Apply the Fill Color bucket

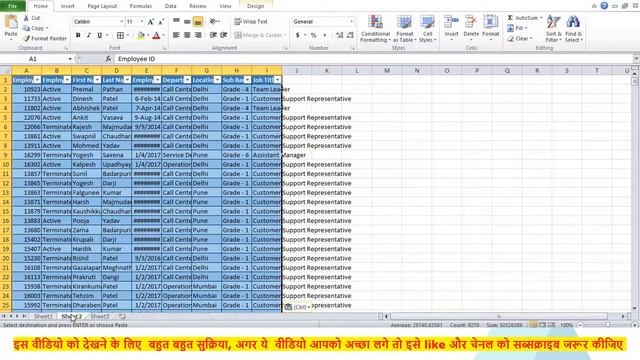[141, 36]
